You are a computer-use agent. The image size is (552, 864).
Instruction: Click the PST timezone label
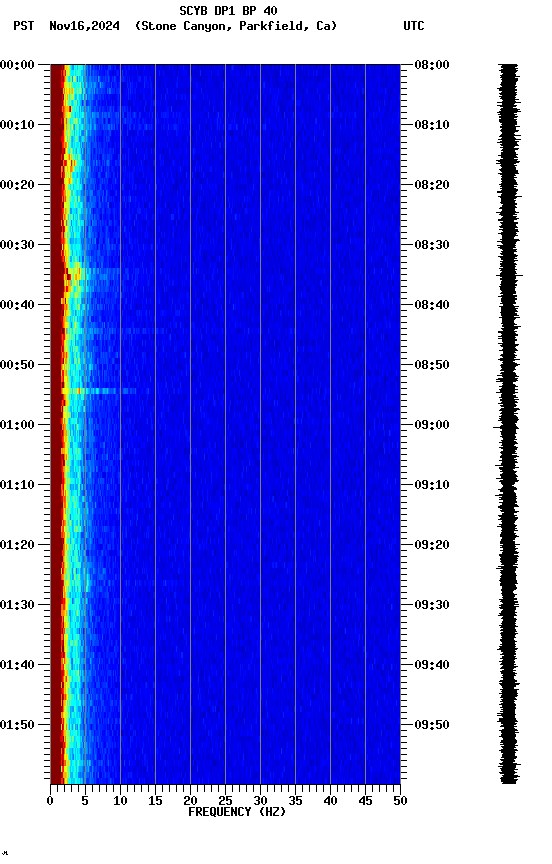(23, 26)
